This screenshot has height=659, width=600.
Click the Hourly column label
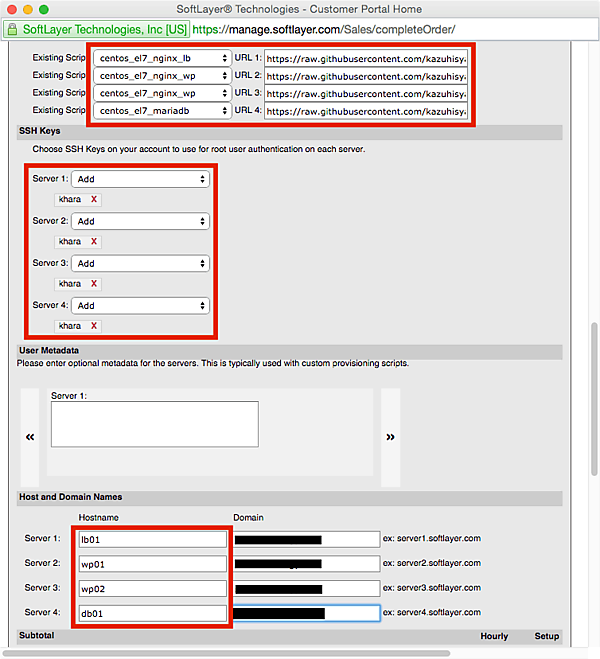(494, 636)
